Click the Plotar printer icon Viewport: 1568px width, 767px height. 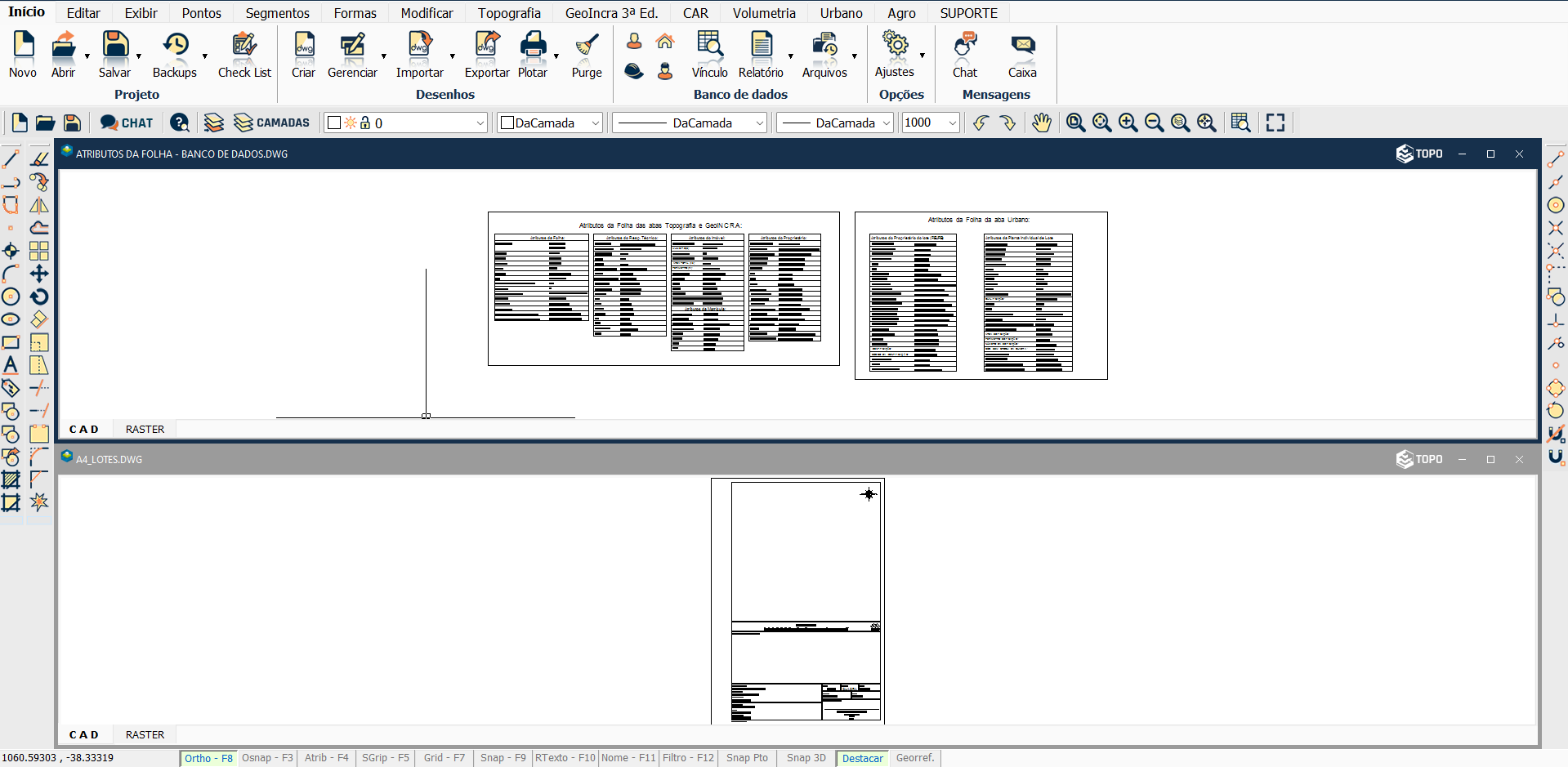[533, 47]
